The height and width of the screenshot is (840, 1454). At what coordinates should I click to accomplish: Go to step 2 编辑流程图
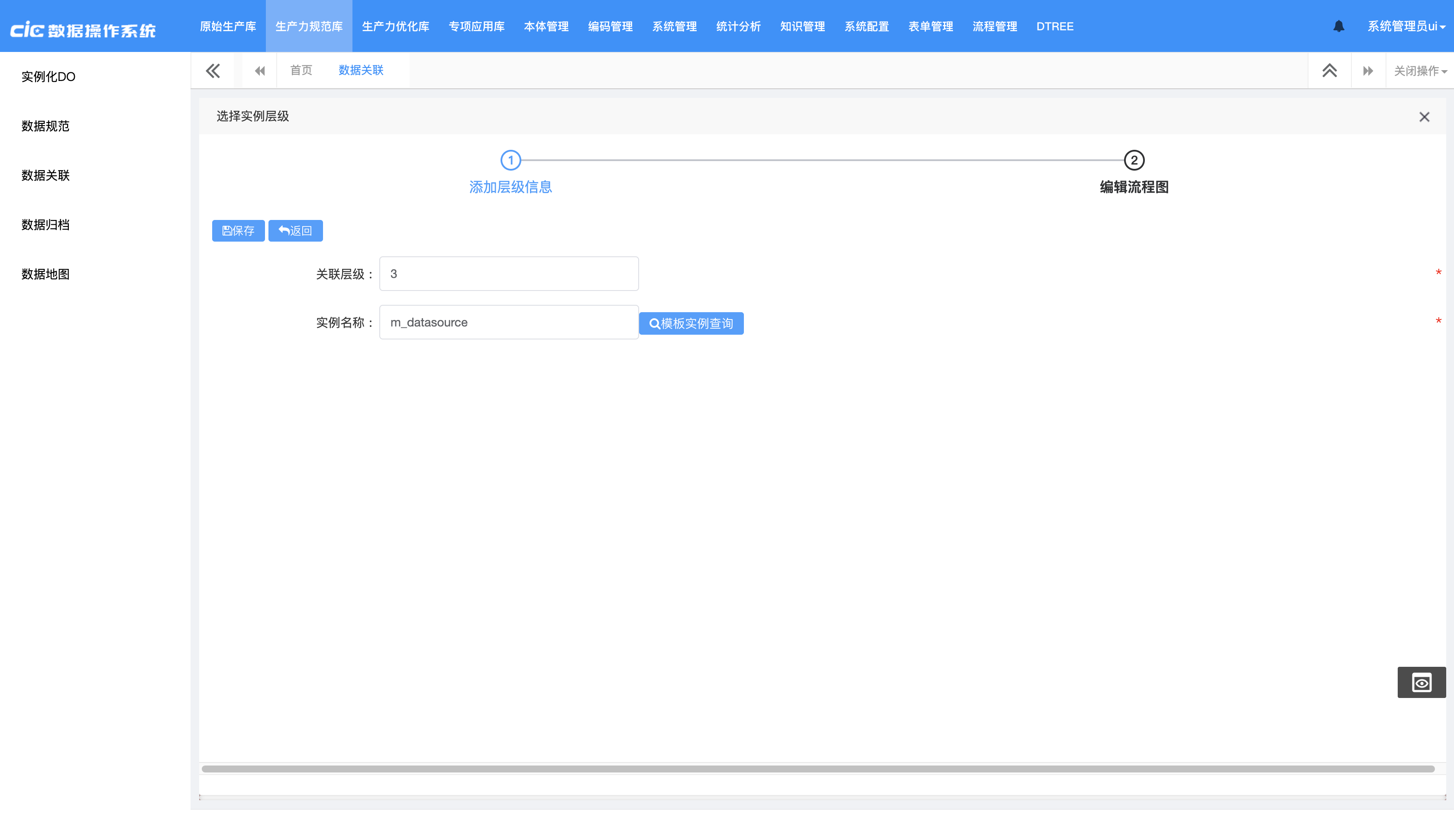pyautogui.click(x=1134, y=160)
